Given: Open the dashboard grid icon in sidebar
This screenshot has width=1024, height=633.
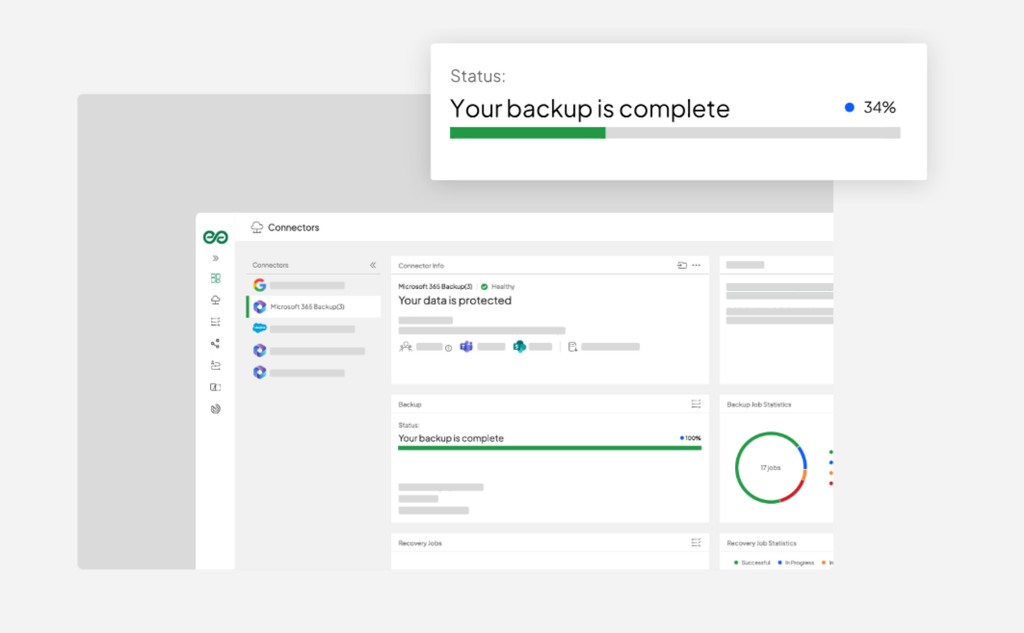Looking at the screenshot, I should [x=216, y=278].
